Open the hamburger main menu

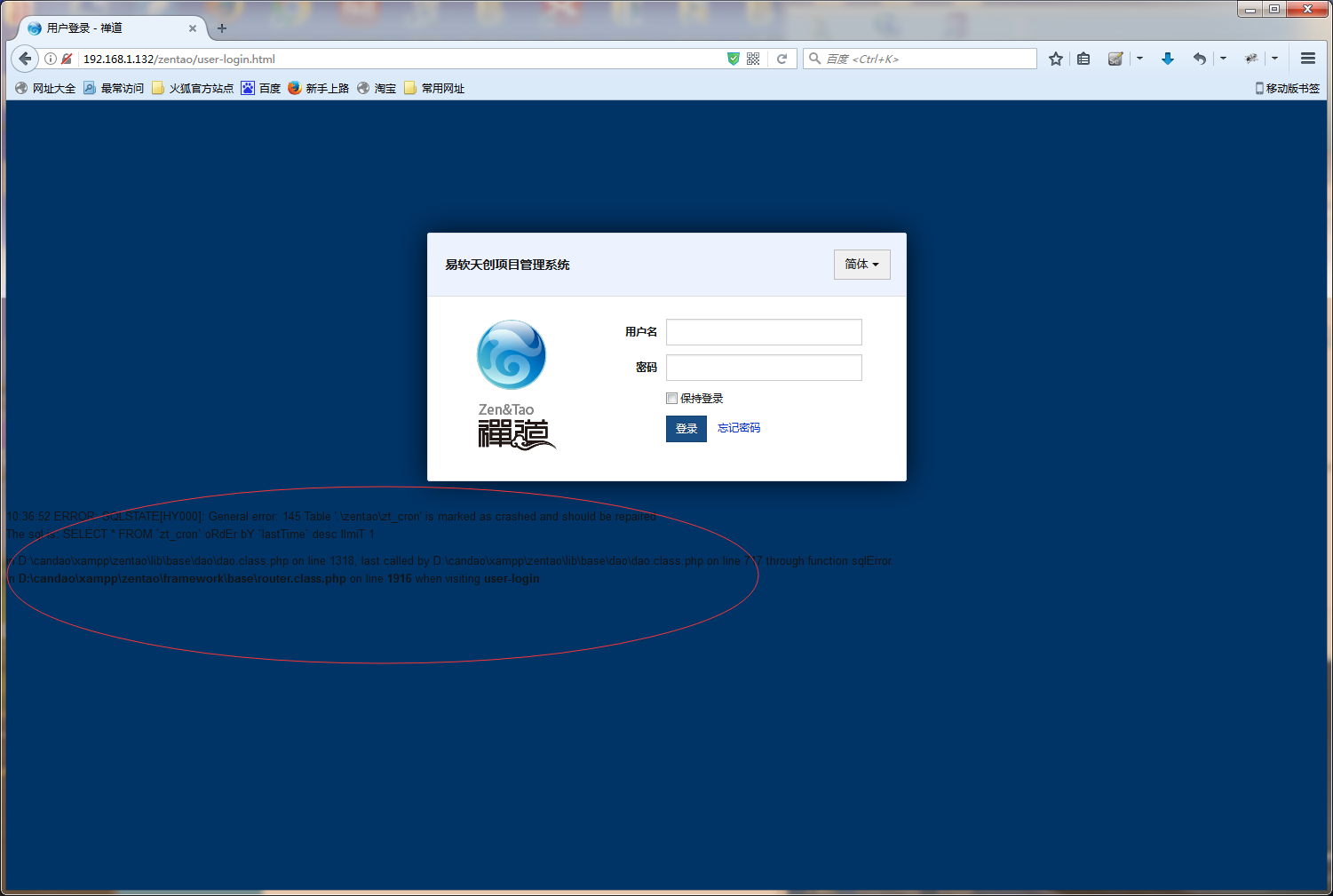pyautogui.click(x=1308, y=59)
